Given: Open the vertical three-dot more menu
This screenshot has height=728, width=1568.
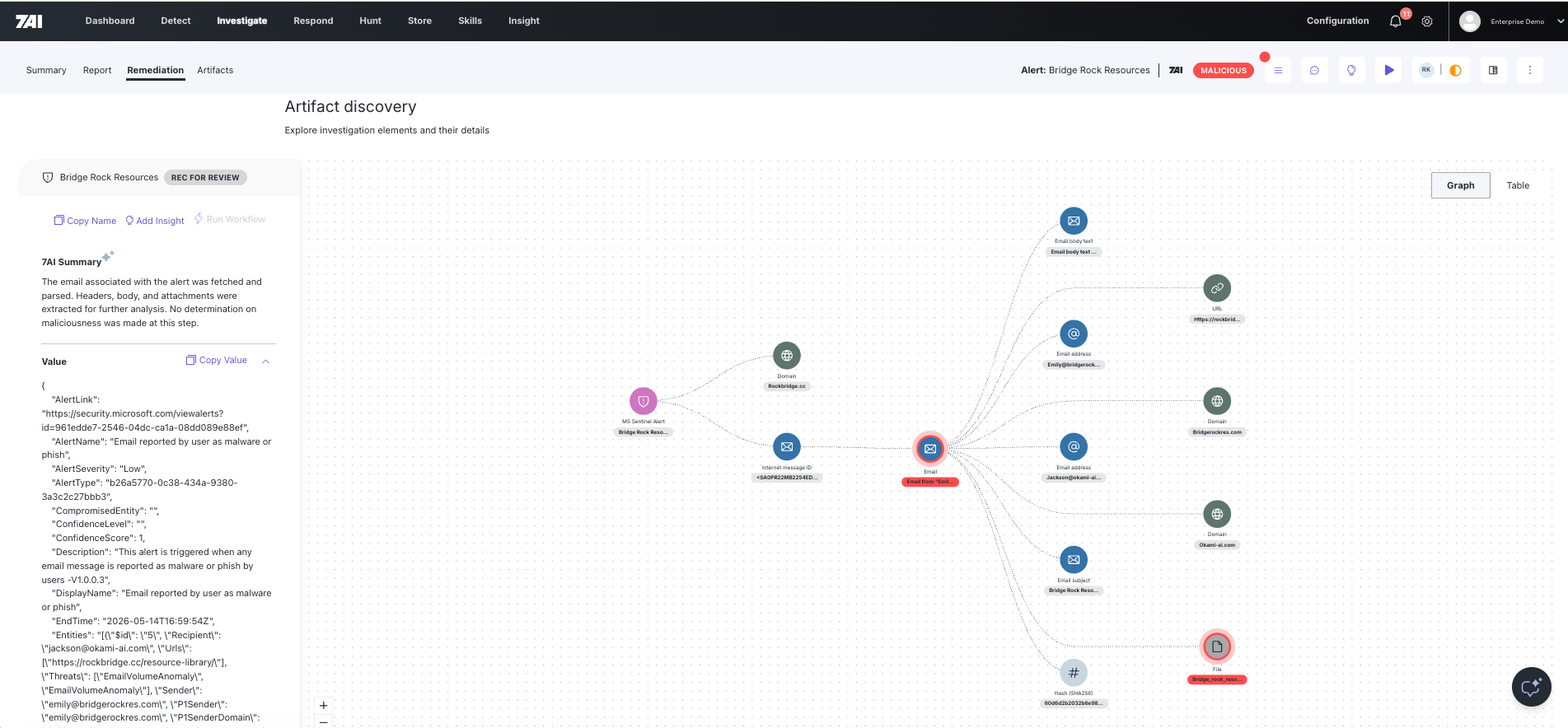Looking at the screenshot, I should [x=1530, y=70].
